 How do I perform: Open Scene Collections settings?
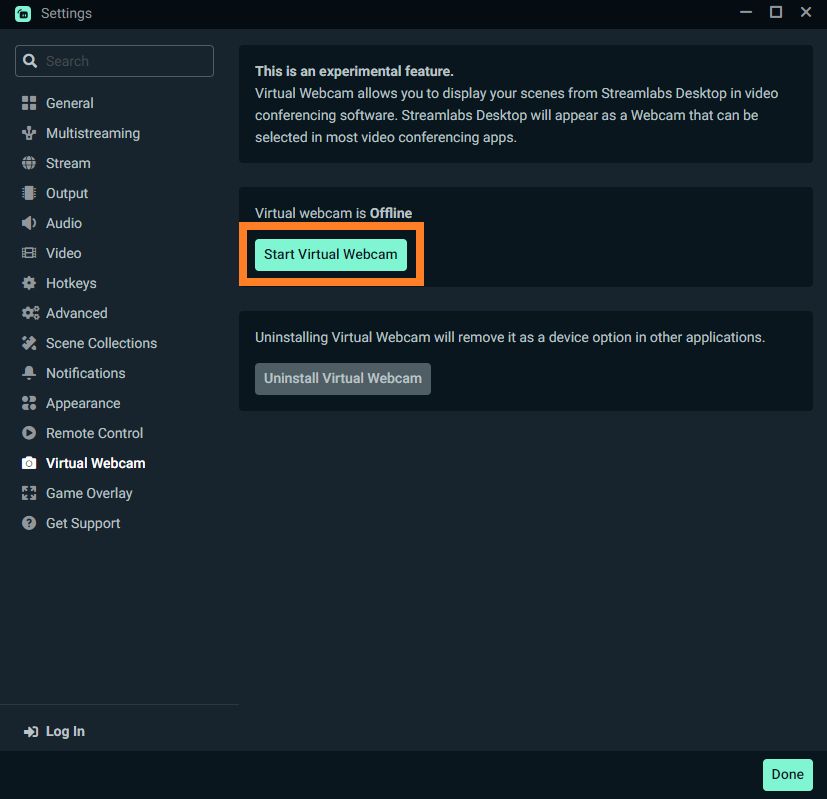click(x=102, y=343)
